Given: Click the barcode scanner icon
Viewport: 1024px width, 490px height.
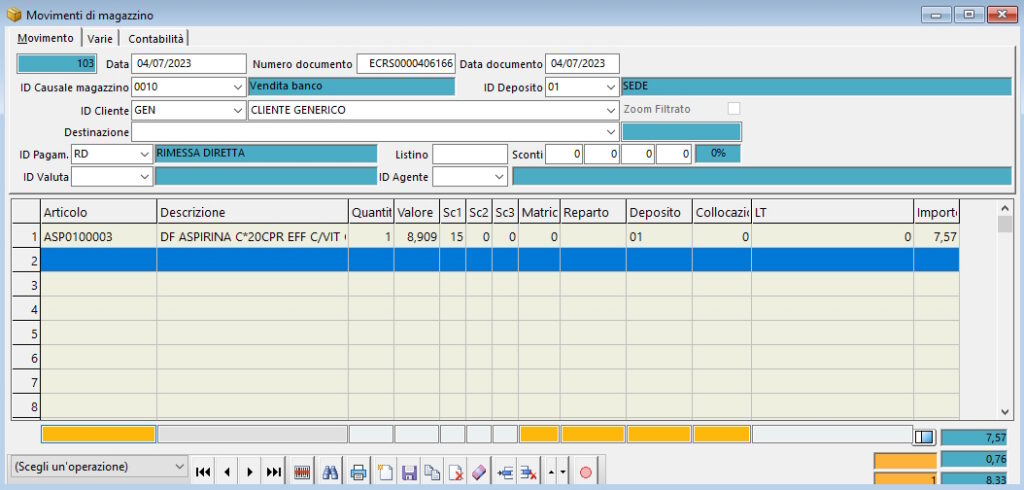Looking at the screenshot, I should [302, 471].
